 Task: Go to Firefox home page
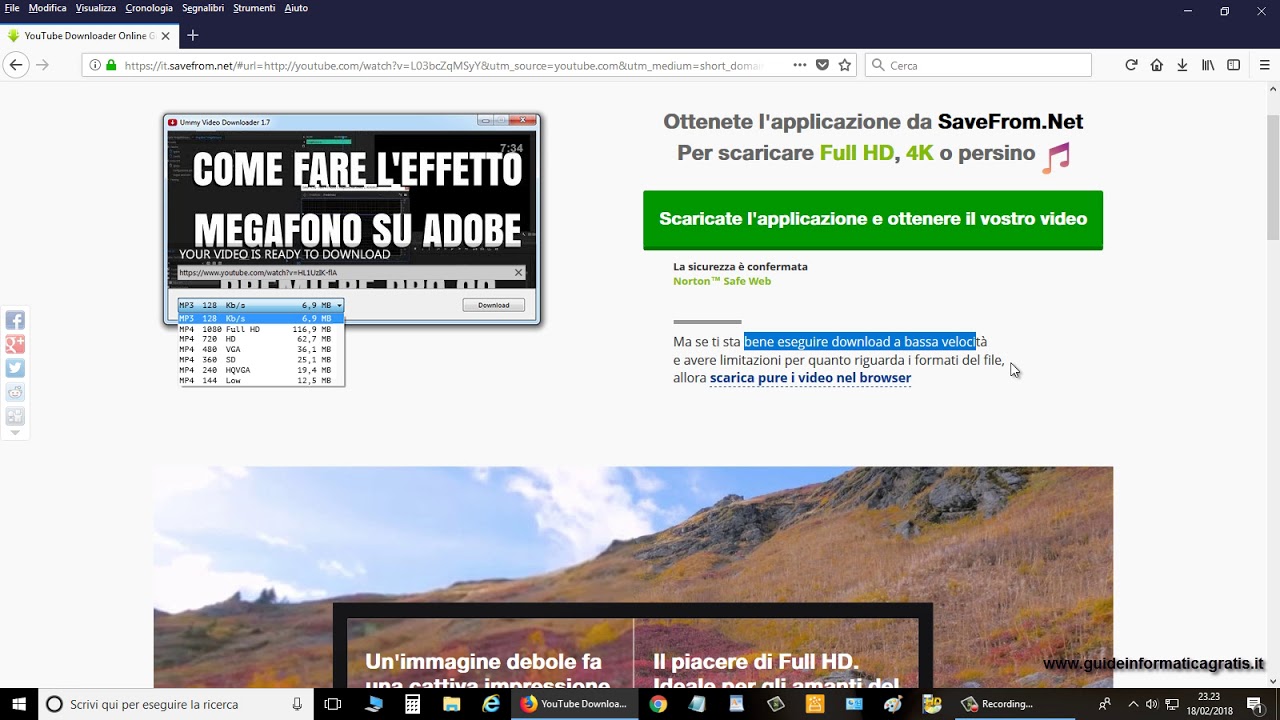coord(1157,65)
